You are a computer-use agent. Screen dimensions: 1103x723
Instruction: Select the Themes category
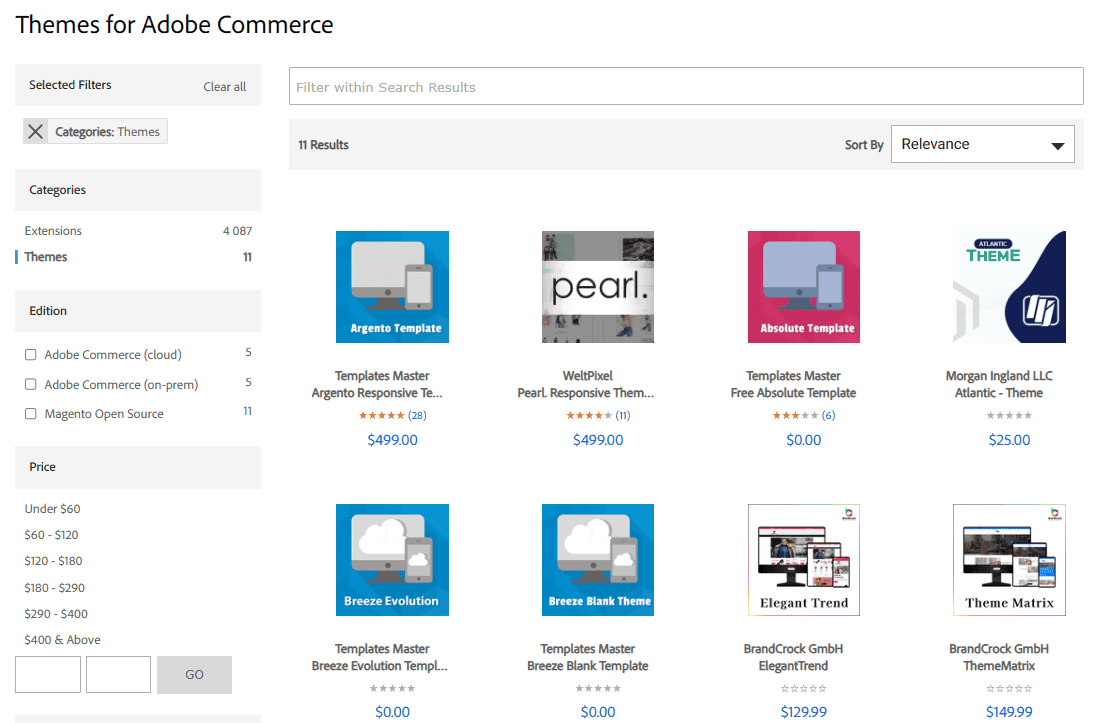(46, 257)
